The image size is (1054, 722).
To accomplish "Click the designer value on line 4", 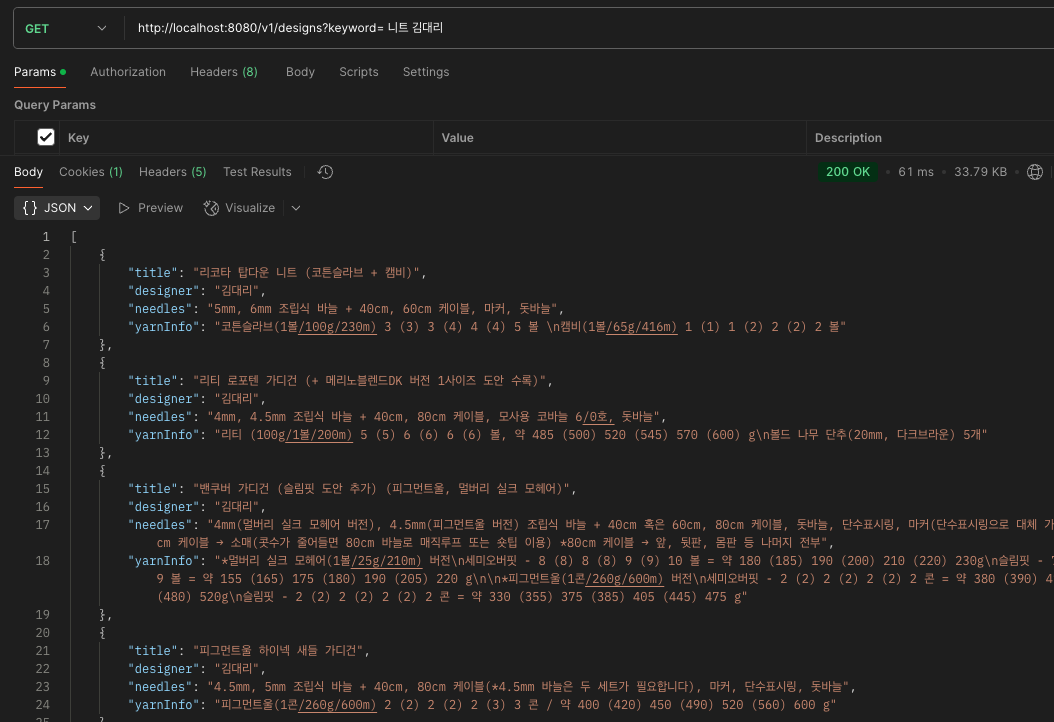I will pyautogui.click(x=237, y=291).
